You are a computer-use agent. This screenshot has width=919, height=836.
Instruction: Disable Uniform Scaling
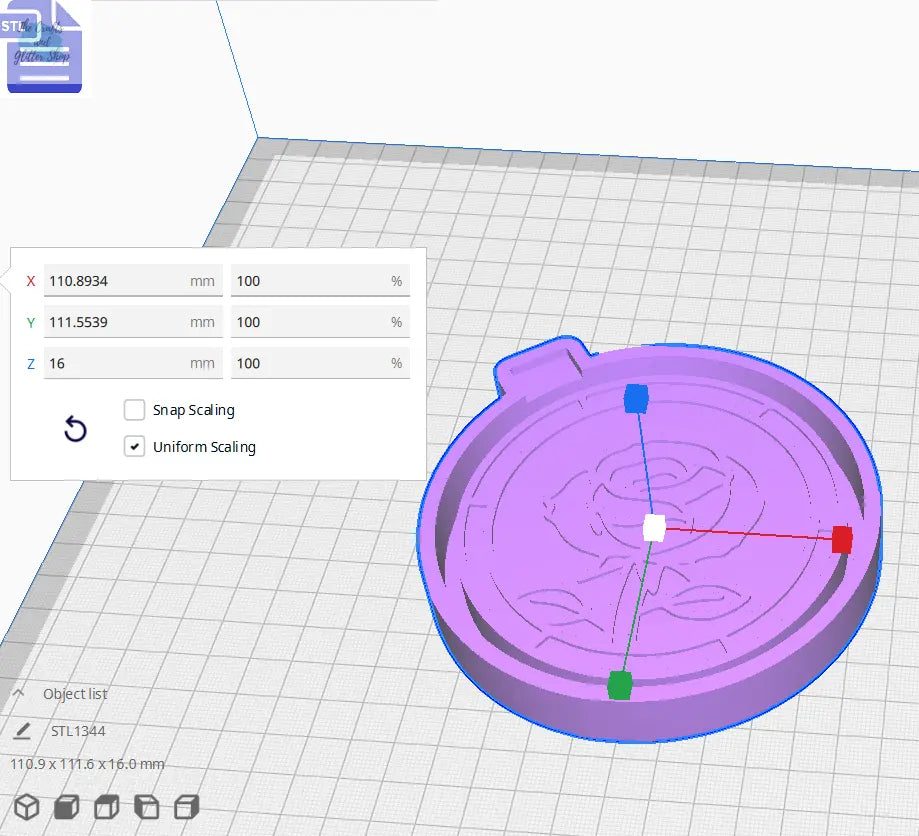135,446
